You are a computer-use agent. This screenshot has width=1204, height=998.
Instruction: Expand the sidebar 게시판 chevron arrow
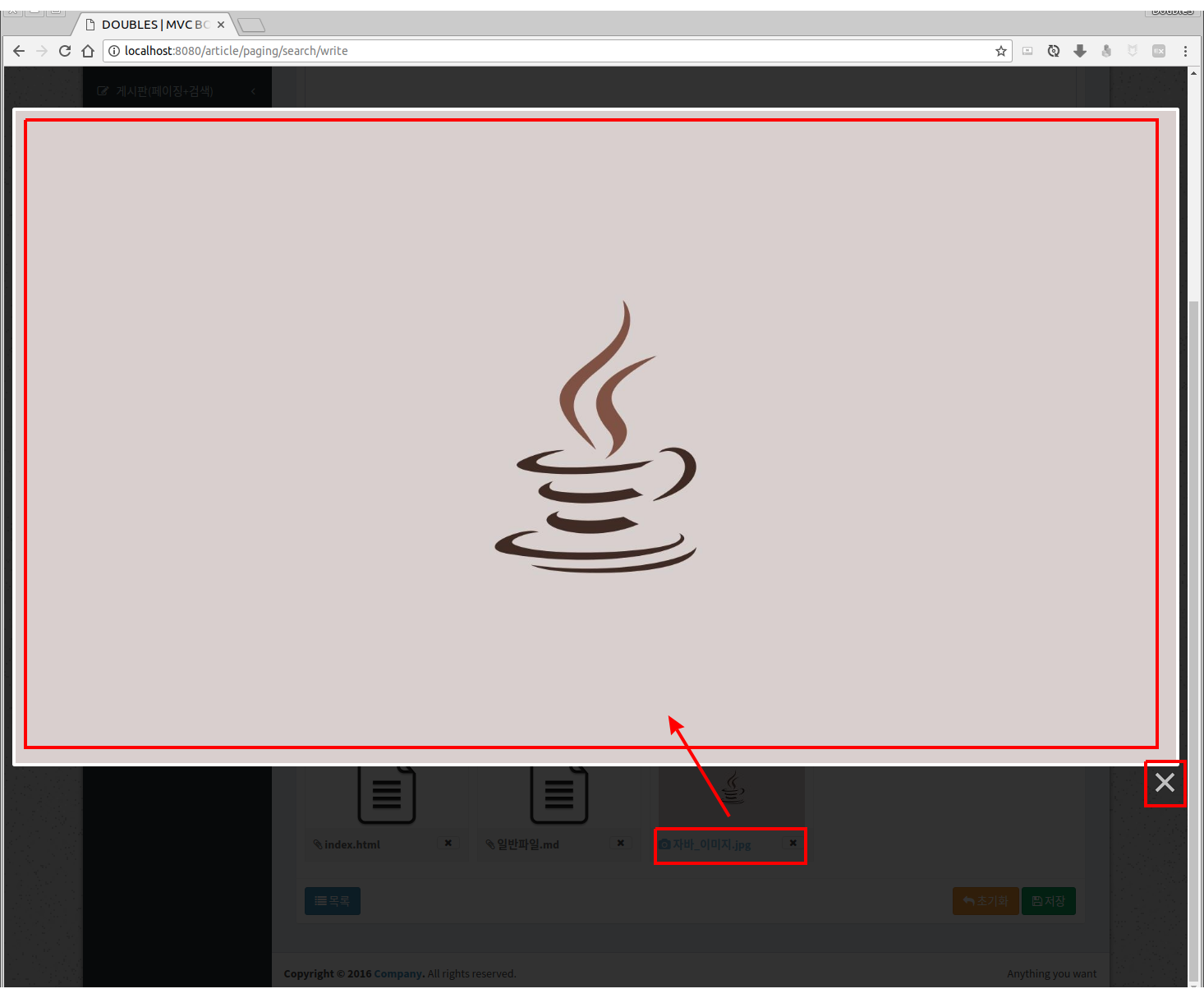(253, 91)
